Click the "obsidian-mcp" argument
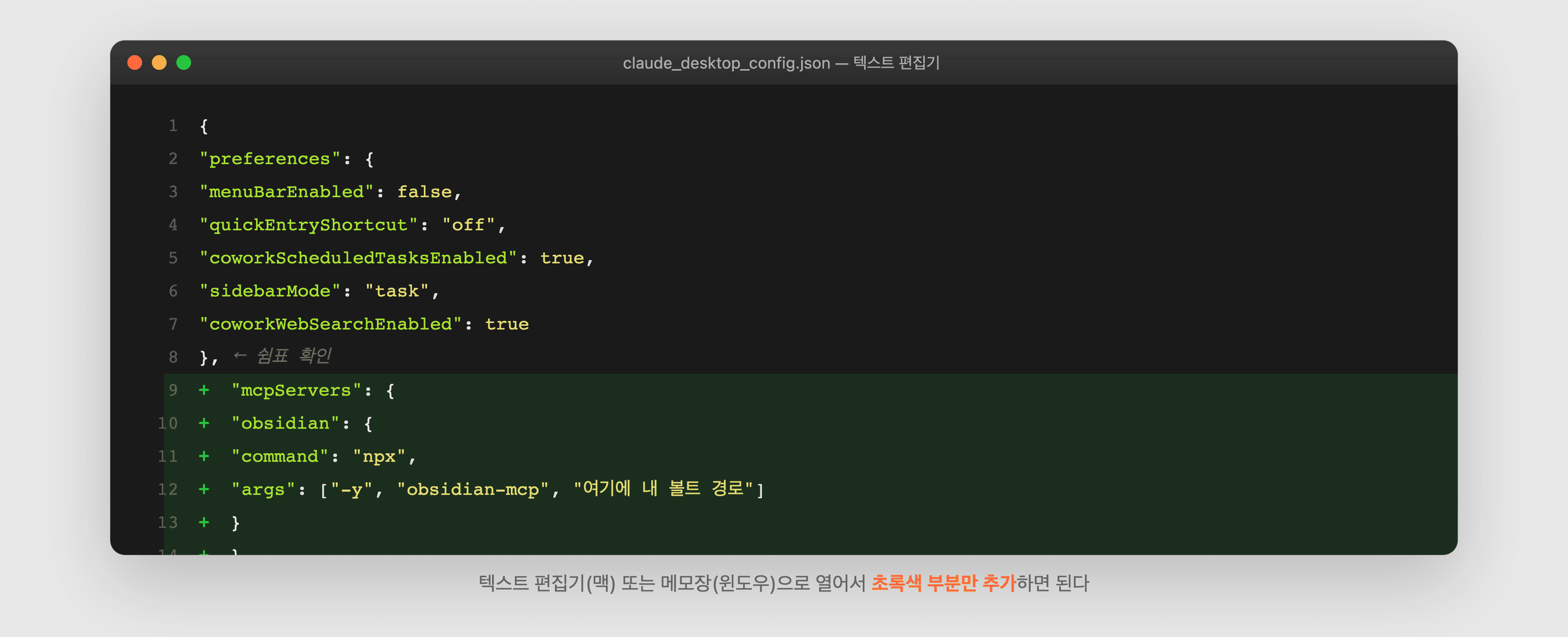1568x637 pixels. (x=473, y=490)
